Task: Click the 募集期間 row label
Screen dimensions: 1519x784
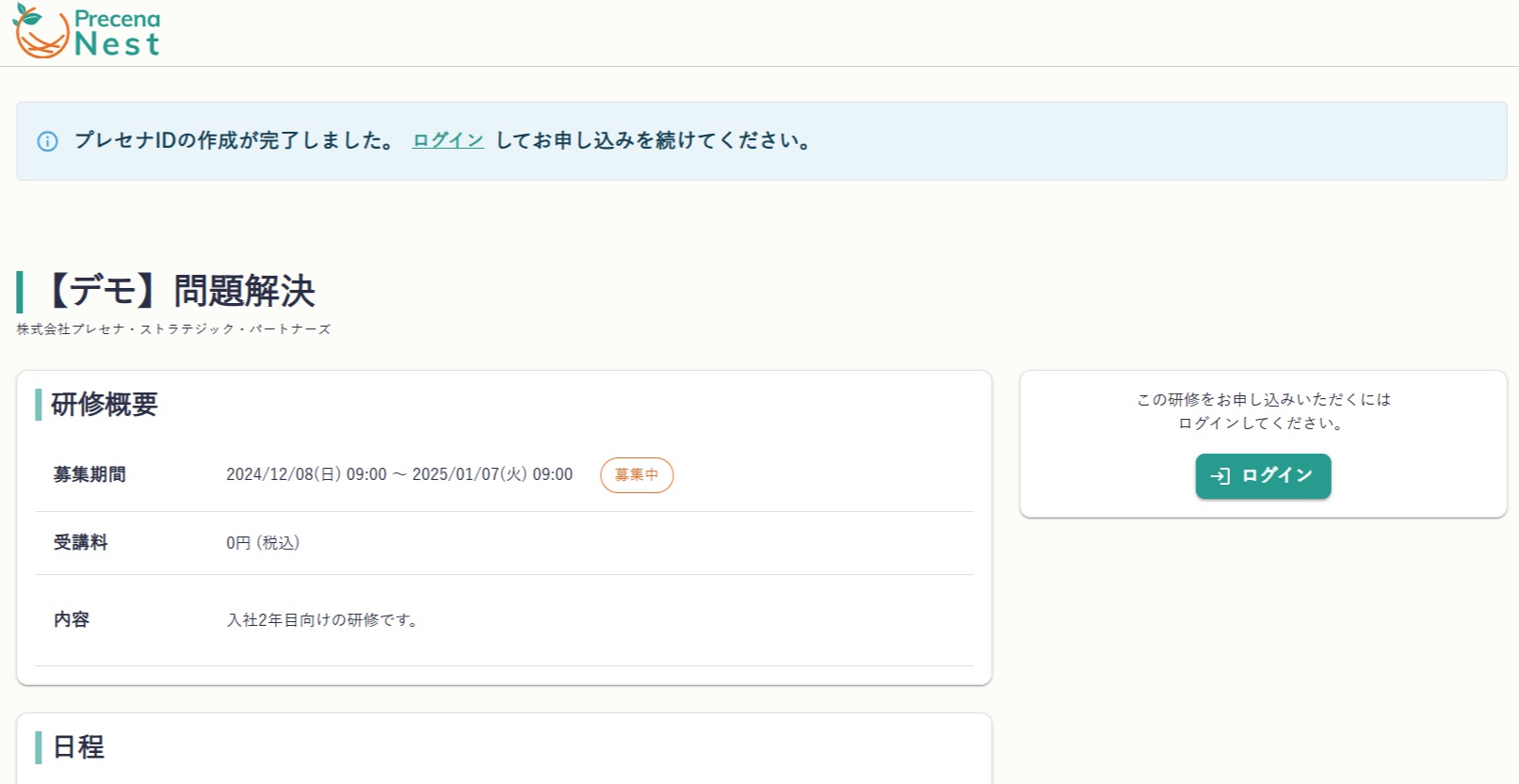Action: (x=89, y=474)
